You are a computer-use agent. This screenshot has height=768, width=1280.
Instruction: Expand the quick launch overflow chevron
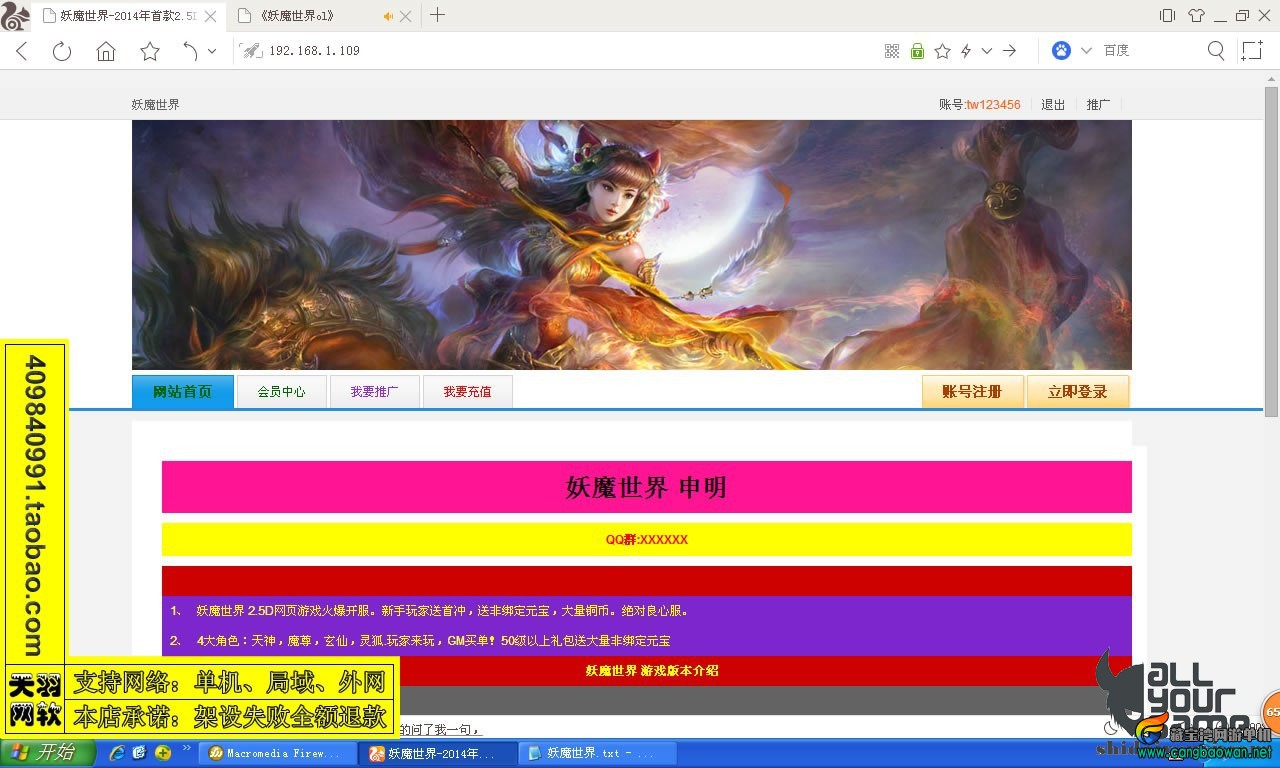(x=186, y=748)
